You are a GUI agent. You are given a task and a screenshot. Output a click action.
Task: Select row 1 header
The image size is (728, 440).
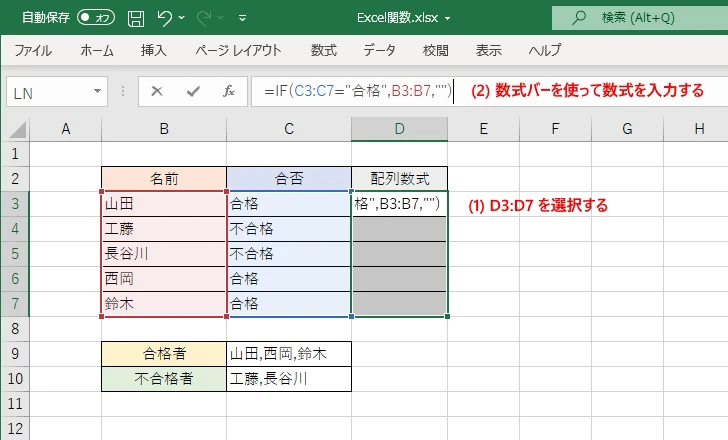pyautogui.click(x=15, y=154)
